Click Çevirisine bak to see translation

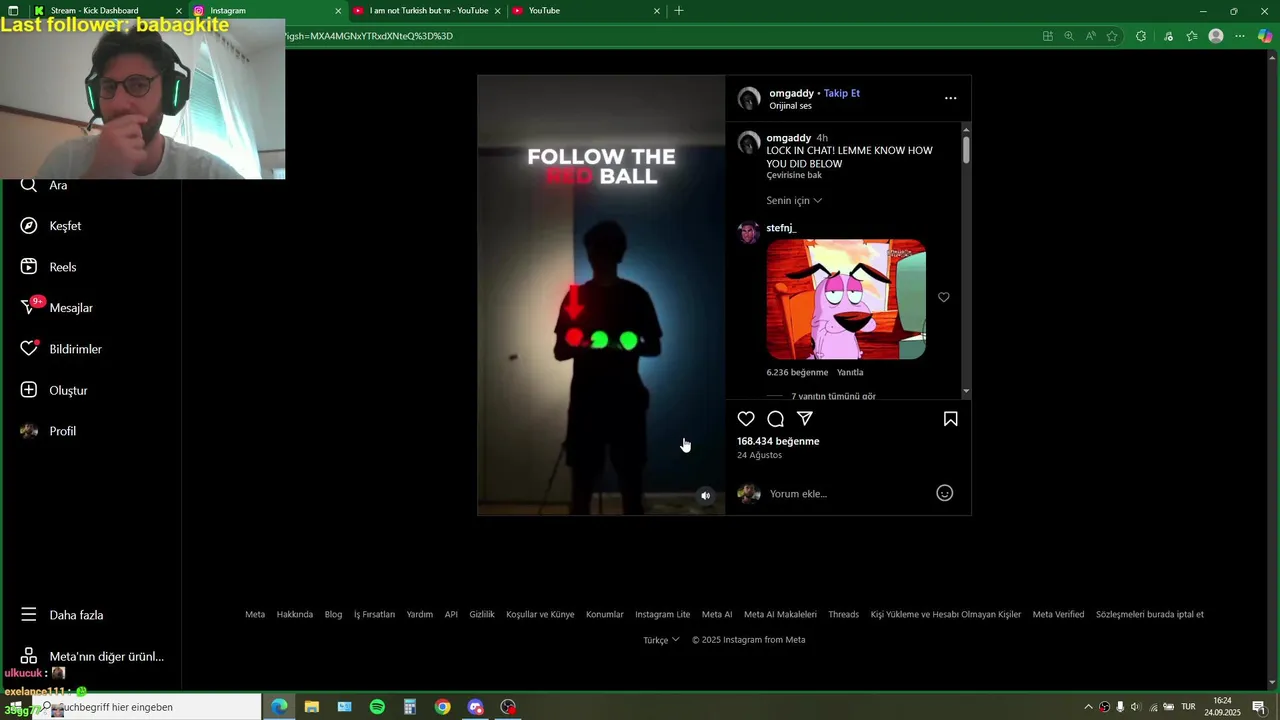click(x=794, y=175)
